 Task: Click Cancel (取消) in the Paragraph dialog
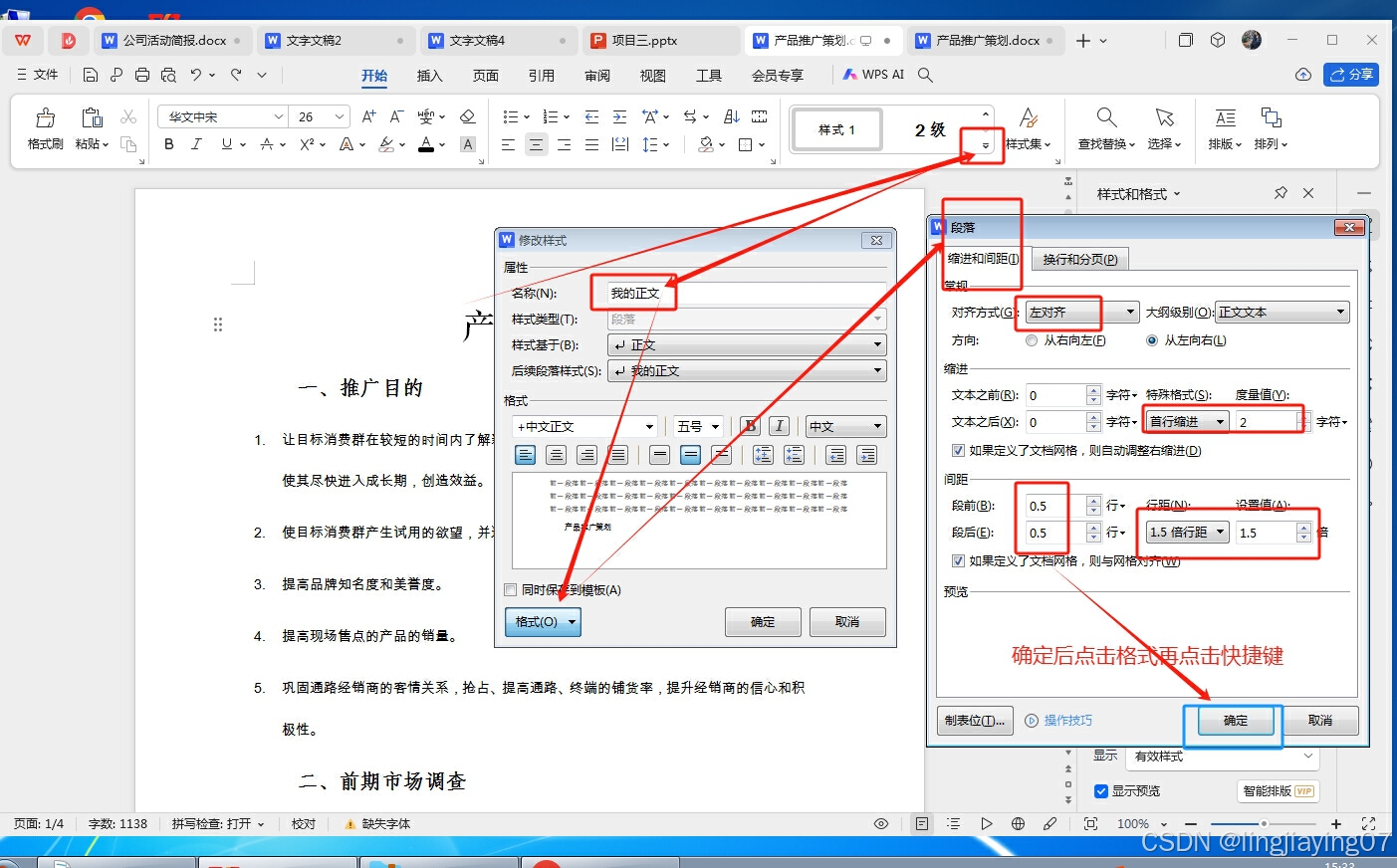point(1320,721)
